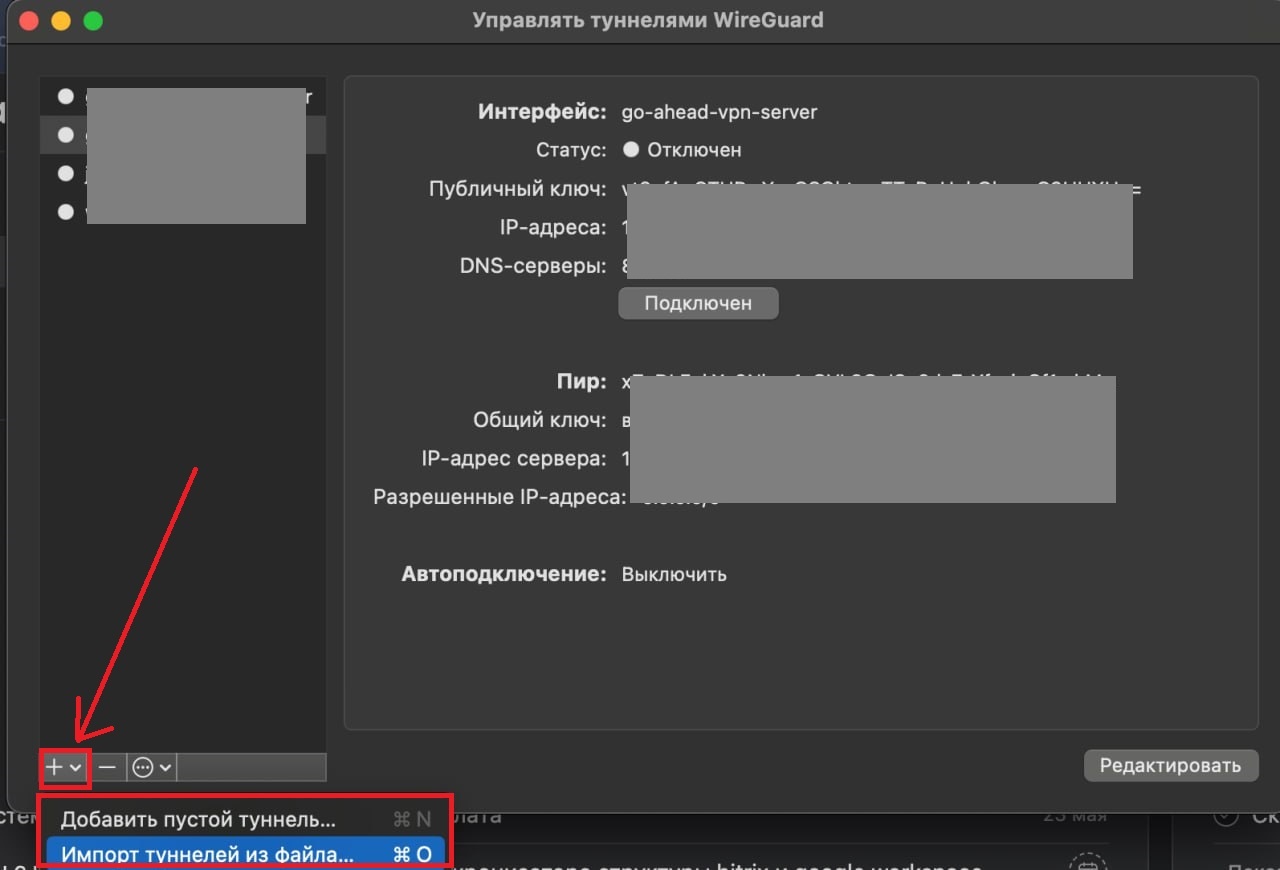Click the status circle beside "Отключен"
Image resolution: width=1280 pixels, height=870 pixels.
tap(631, 150)
